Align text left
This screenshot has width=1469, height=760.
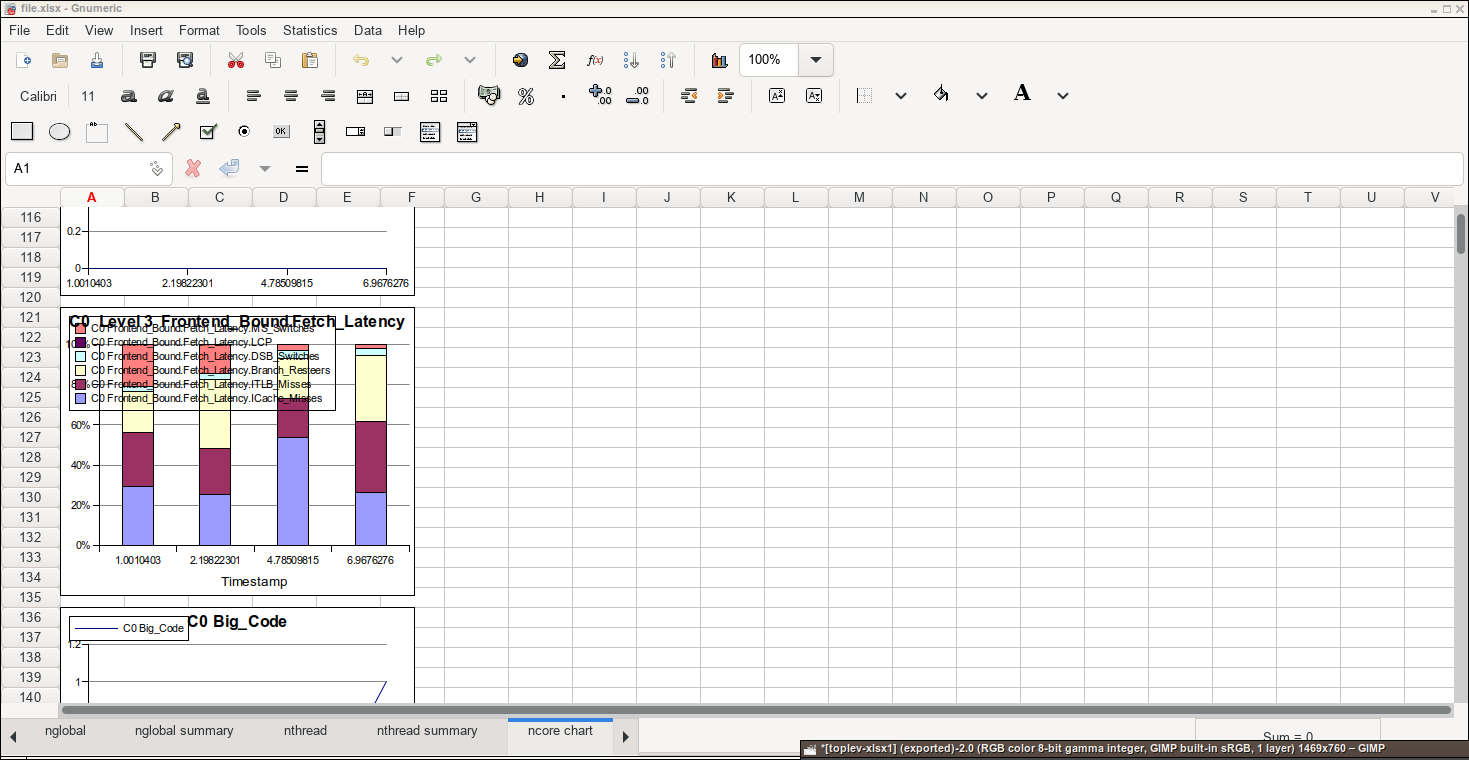pos(254,96)
